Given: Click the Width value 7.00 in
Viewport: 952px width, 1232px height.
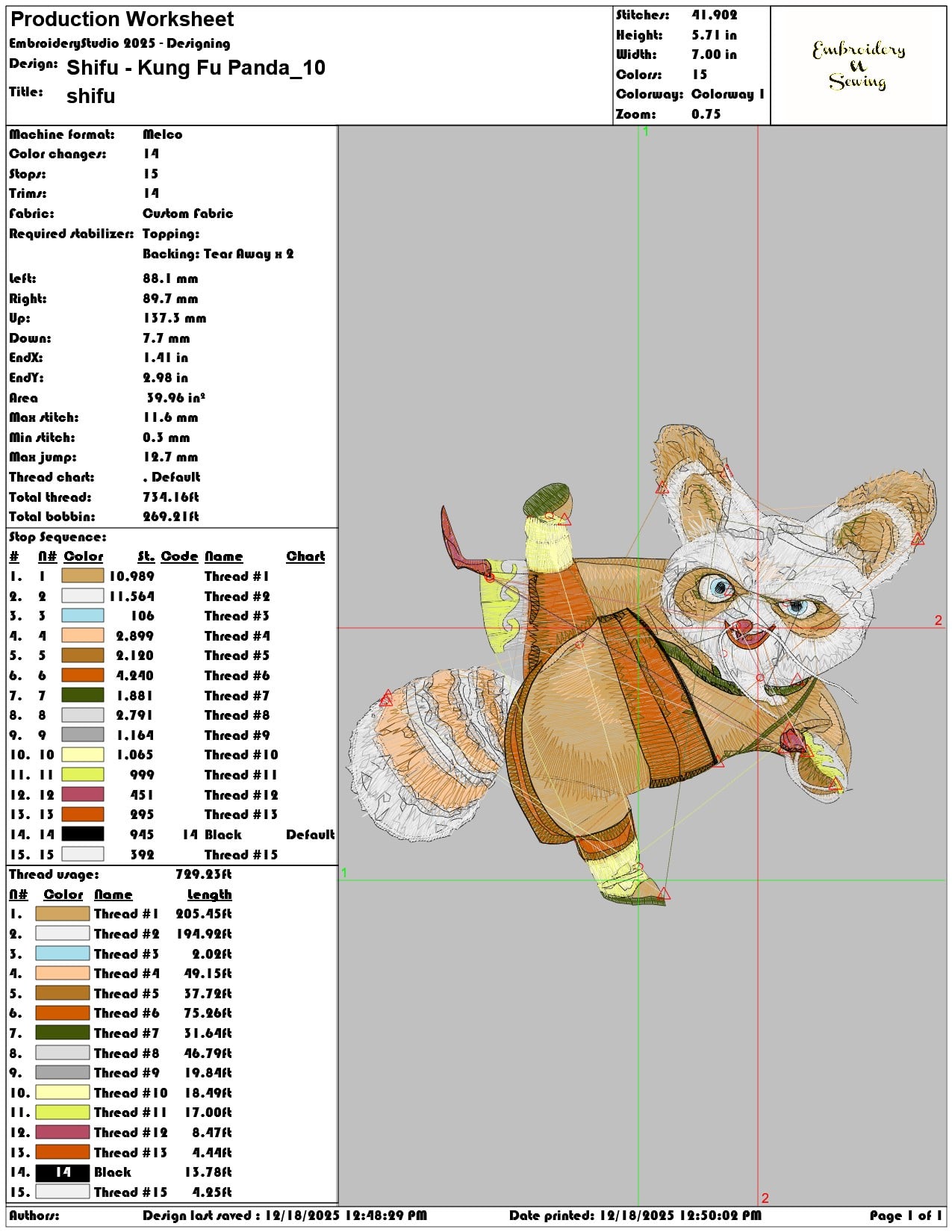Looking at the screenshot, I should click(714, 55).
